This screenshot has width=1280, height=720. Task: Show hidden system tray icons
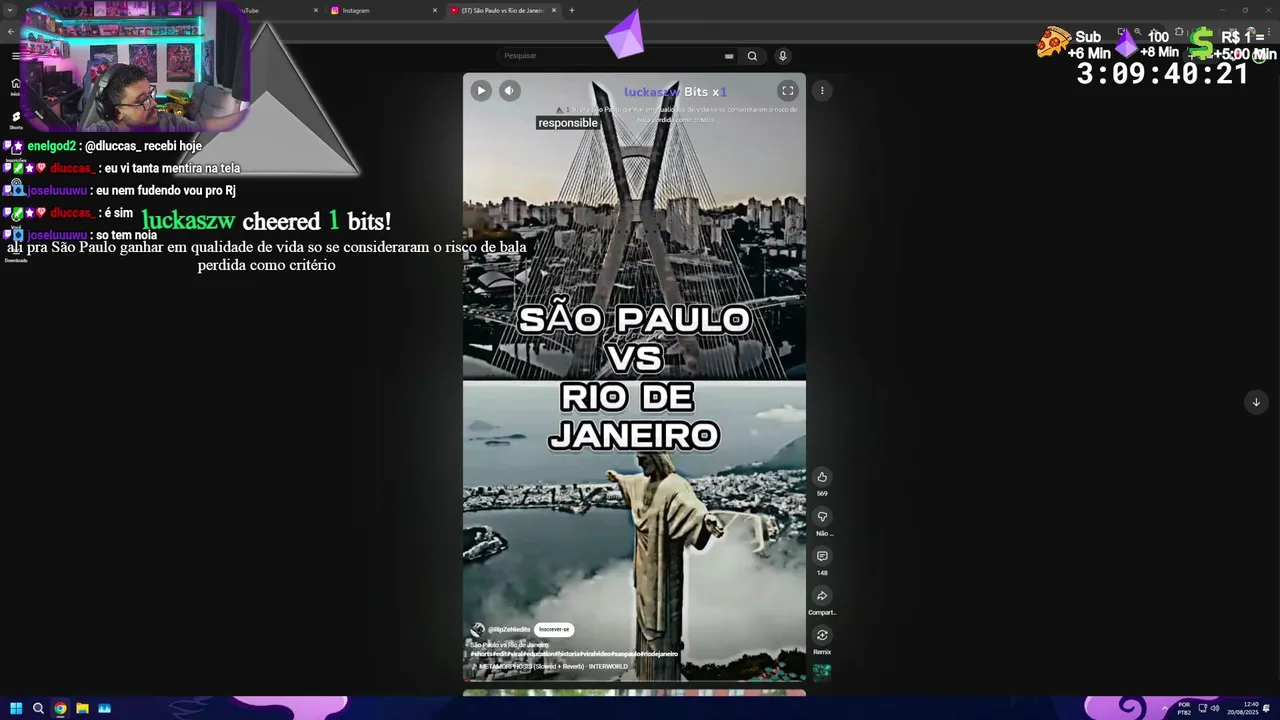pyautogui.click(x=1164, y=708)
